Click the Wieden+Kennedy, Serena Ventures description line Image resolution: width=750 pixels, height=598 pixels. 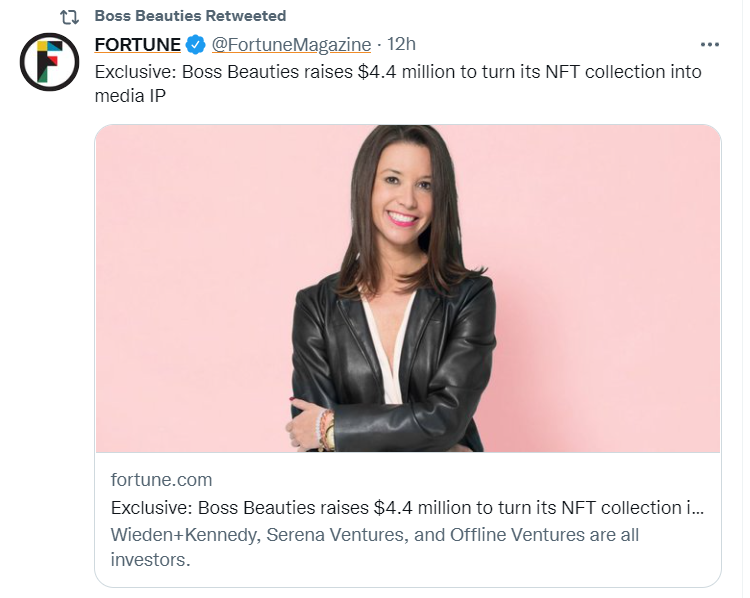[375, 535]
